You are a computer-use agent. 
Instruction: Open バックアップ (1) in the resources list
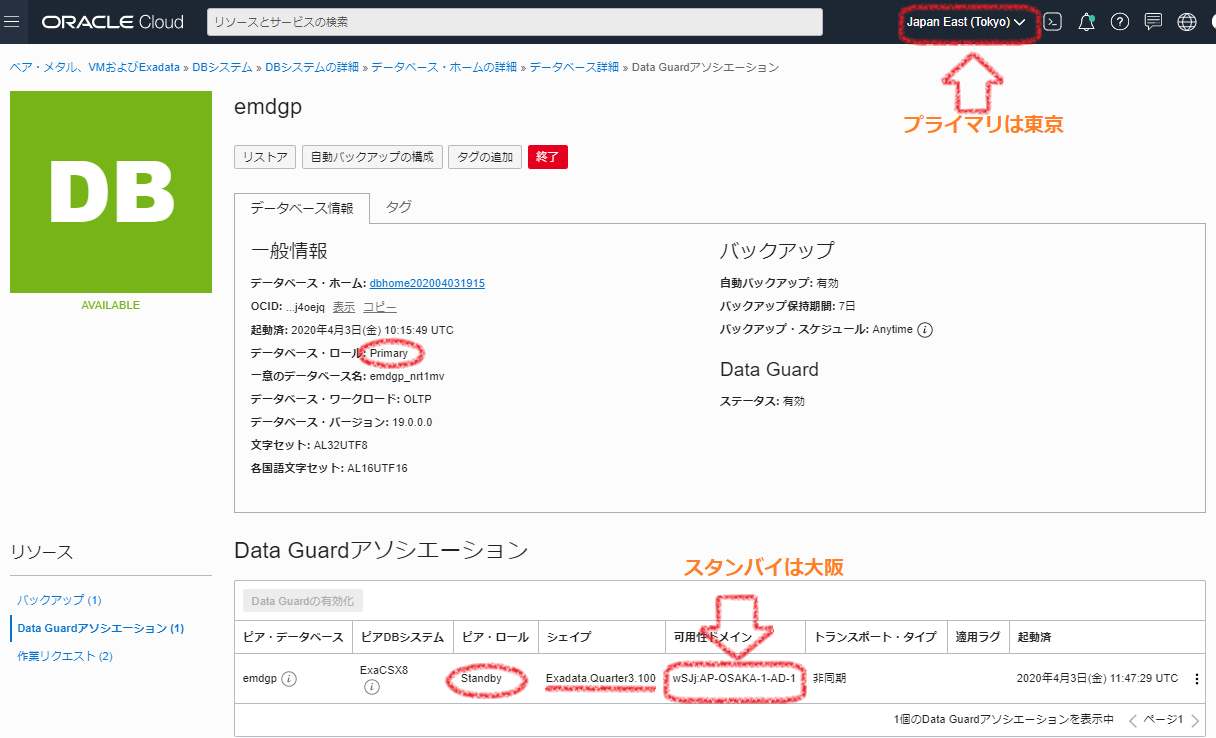pyautogui.click(x=60, y=600)
